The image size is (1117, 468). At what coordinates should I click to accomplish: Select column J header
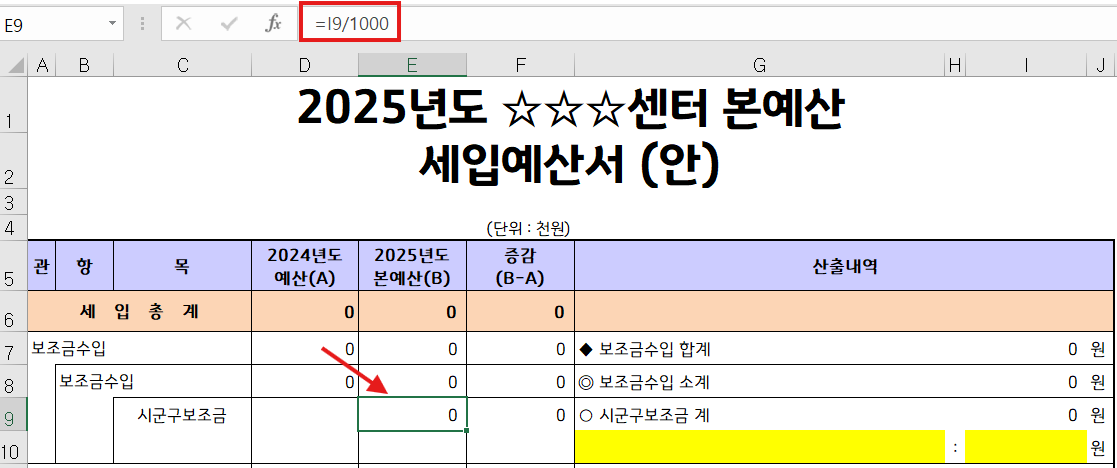pos(1102,66)
